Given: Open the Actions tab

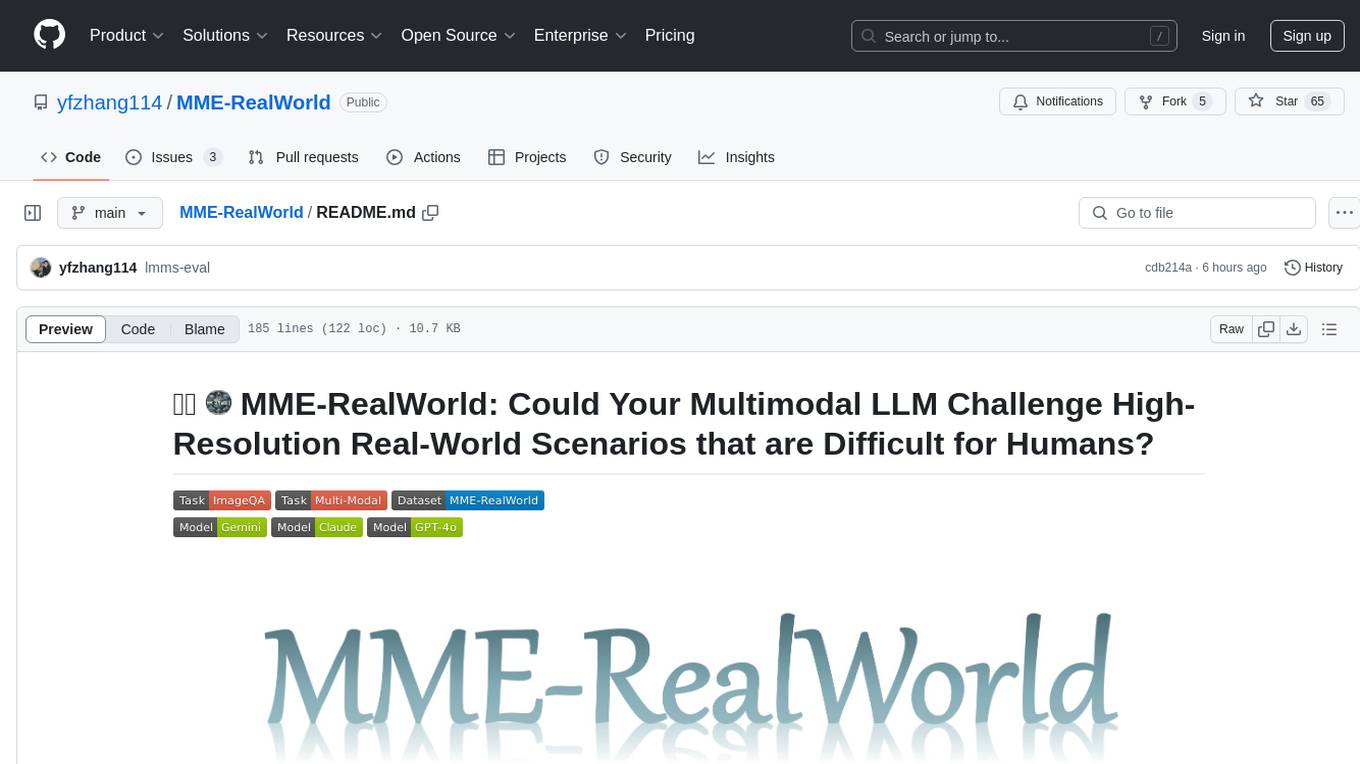Looking at the screenshot, I should (x=423, y=157).
